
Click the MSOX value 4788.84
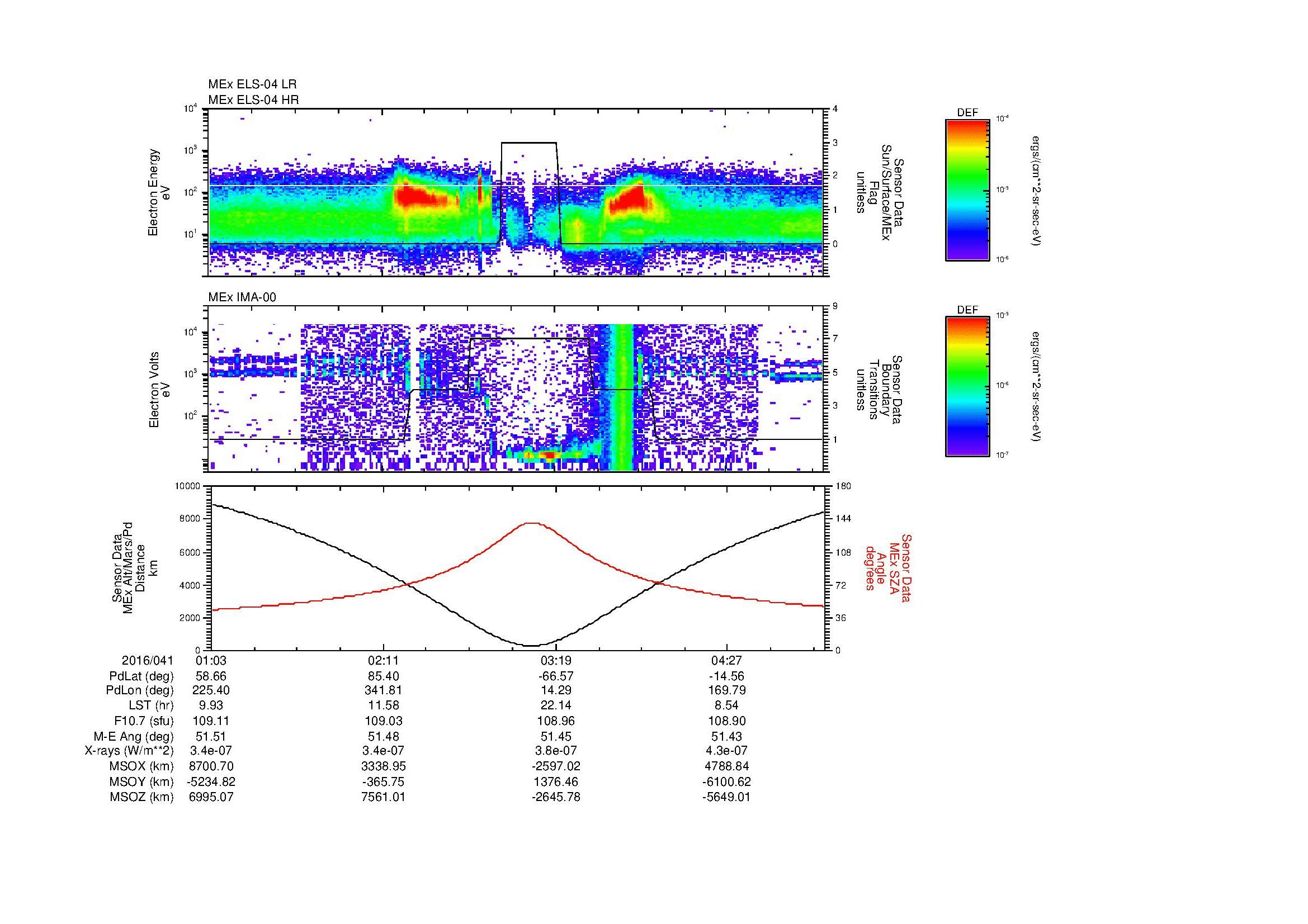coord(727,766)
